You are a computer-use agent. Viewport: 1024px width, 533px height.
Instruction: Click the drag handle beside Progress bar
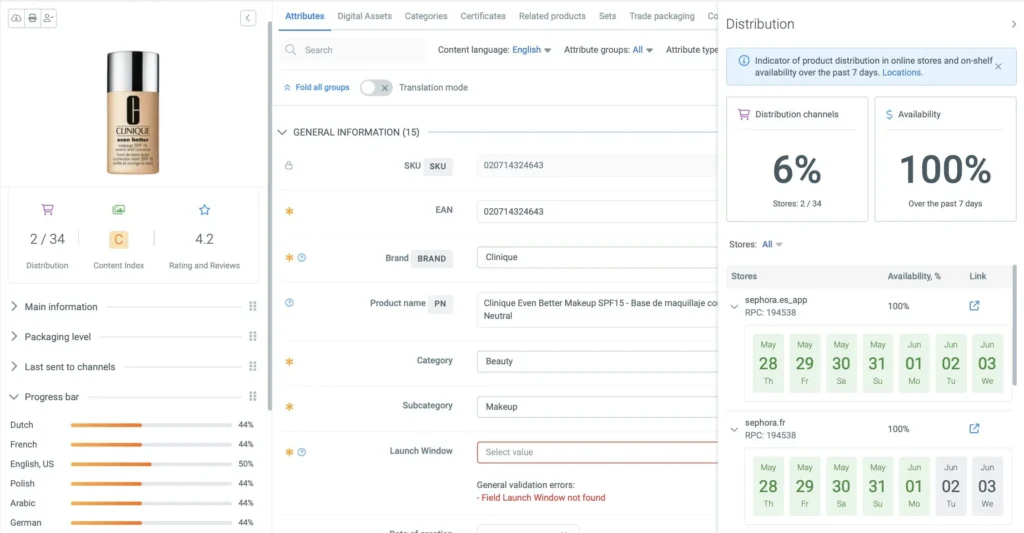(x=253, y=396)
